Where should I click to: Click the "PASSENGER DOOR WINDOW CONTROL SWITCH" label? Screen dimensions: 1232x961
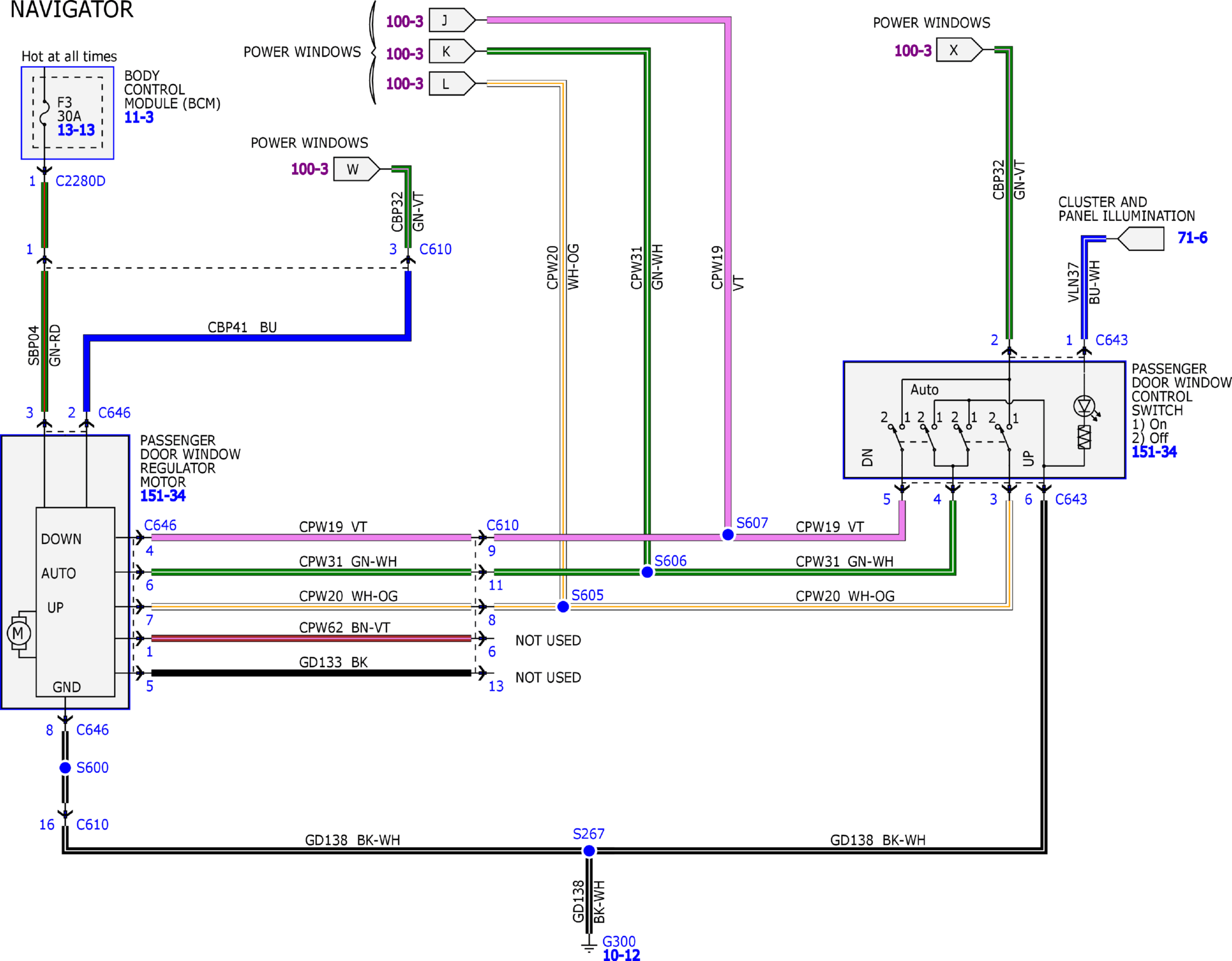1182,389
